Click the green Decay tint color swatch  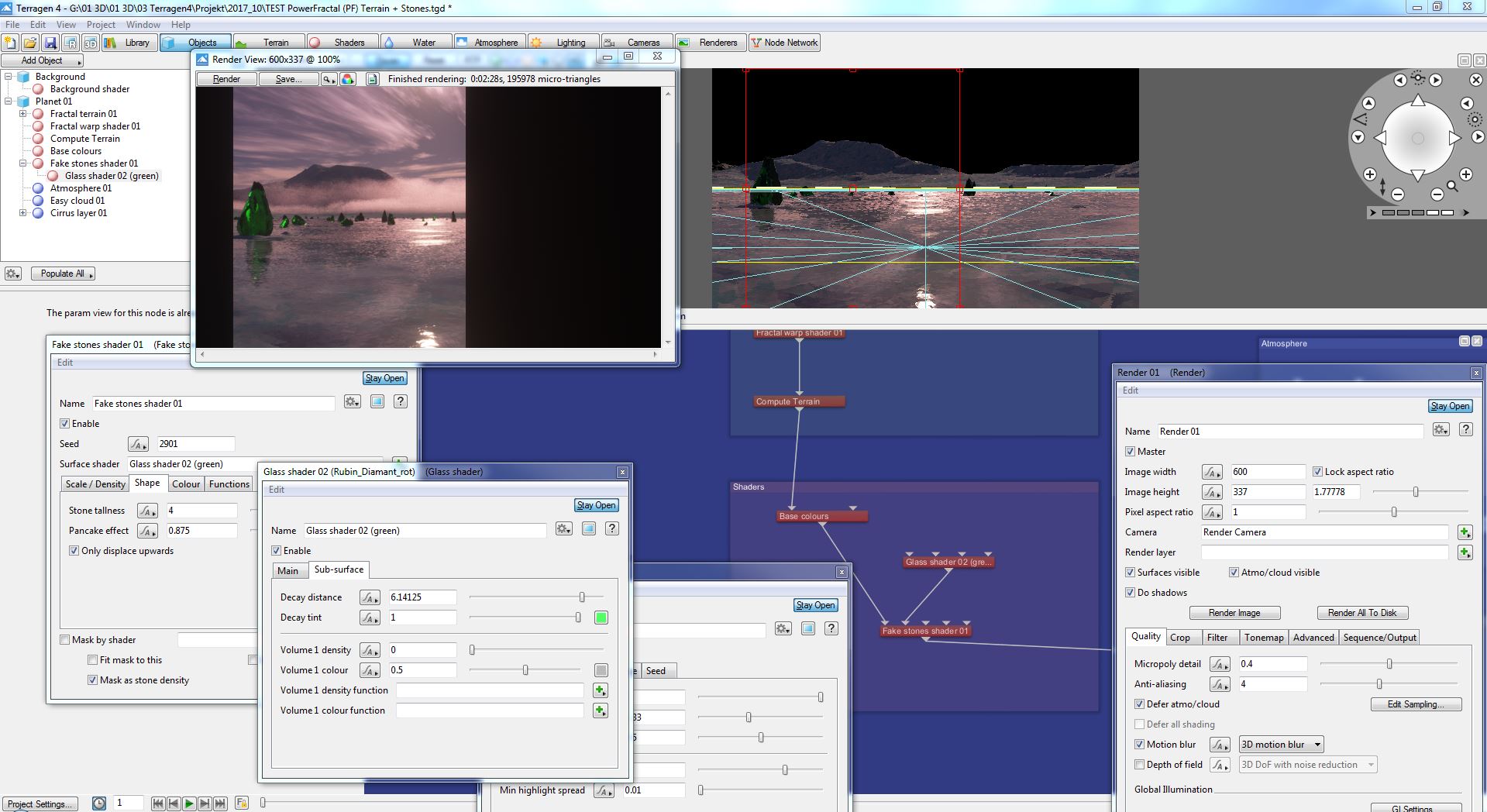pyautogui.click(x=601, y=618)
